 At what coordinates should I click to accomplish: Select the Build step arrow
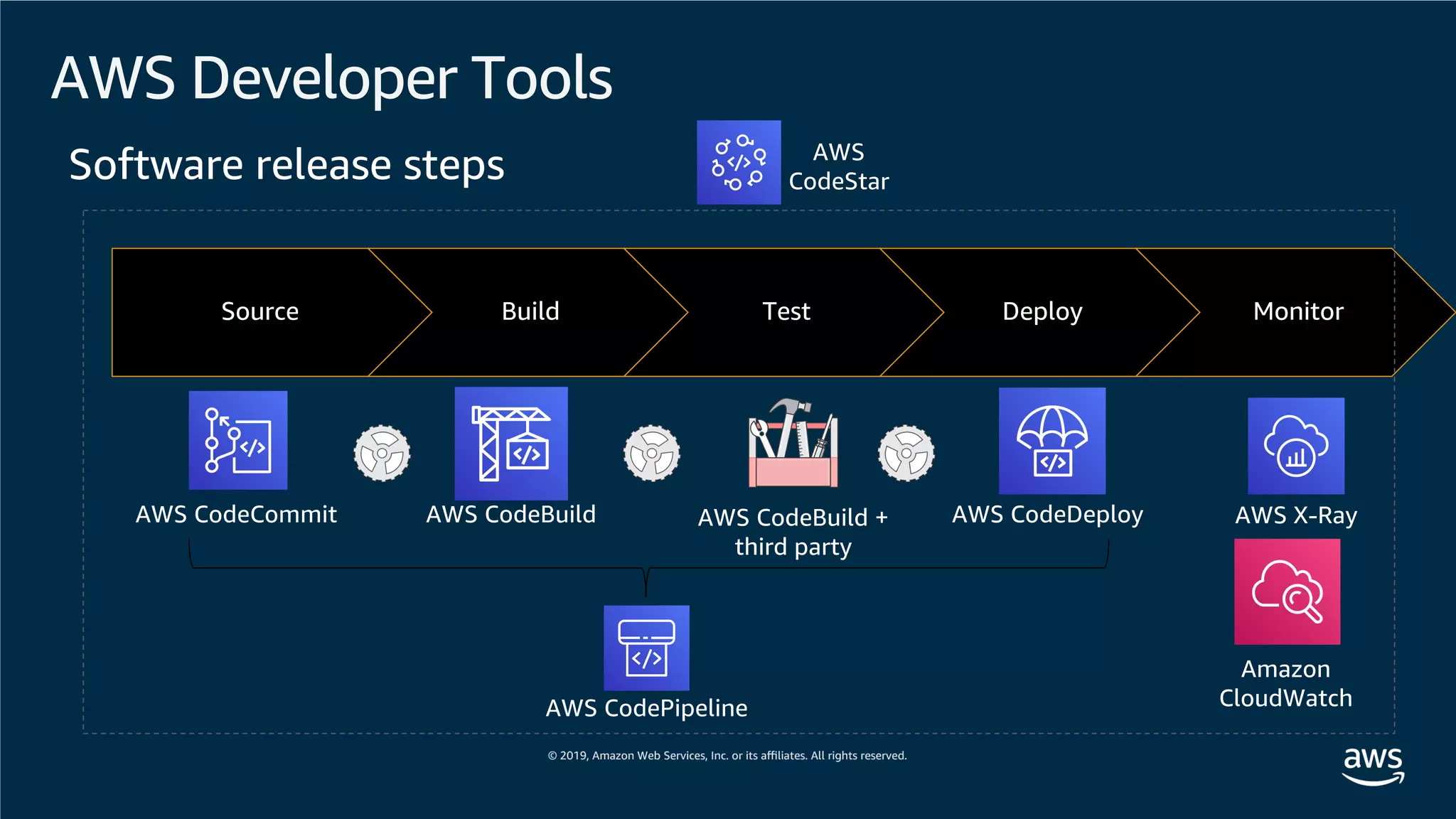[x=530, y=311]
